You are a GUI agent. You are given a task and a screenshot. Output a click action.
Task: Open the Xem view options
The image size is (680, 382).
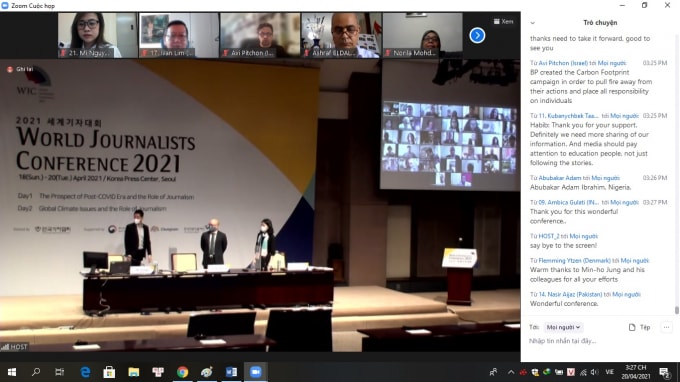coord(503,21)
